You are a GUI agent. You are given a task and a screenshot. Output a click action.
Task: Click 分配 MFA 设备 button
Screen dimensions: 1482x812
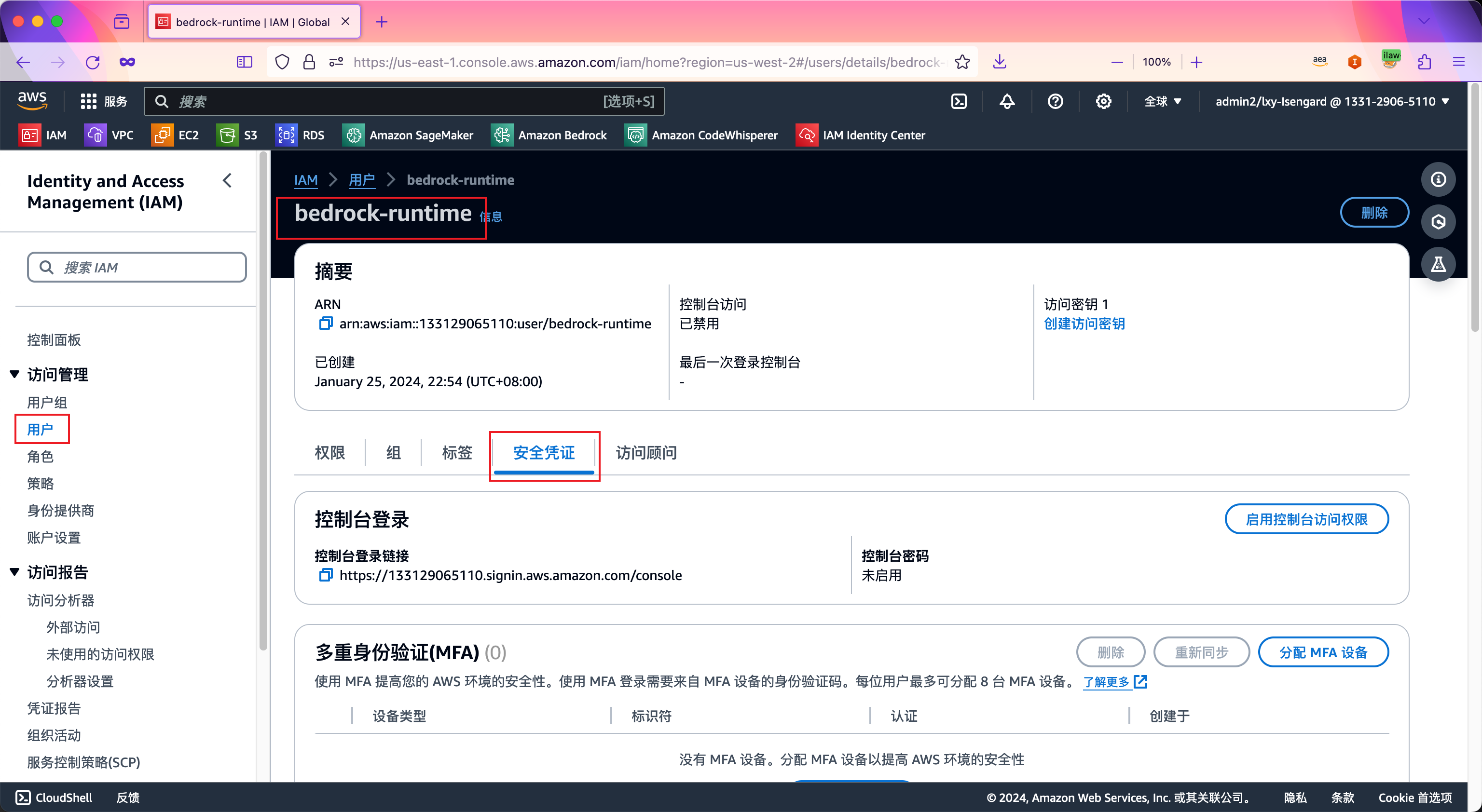(1323, 652)
